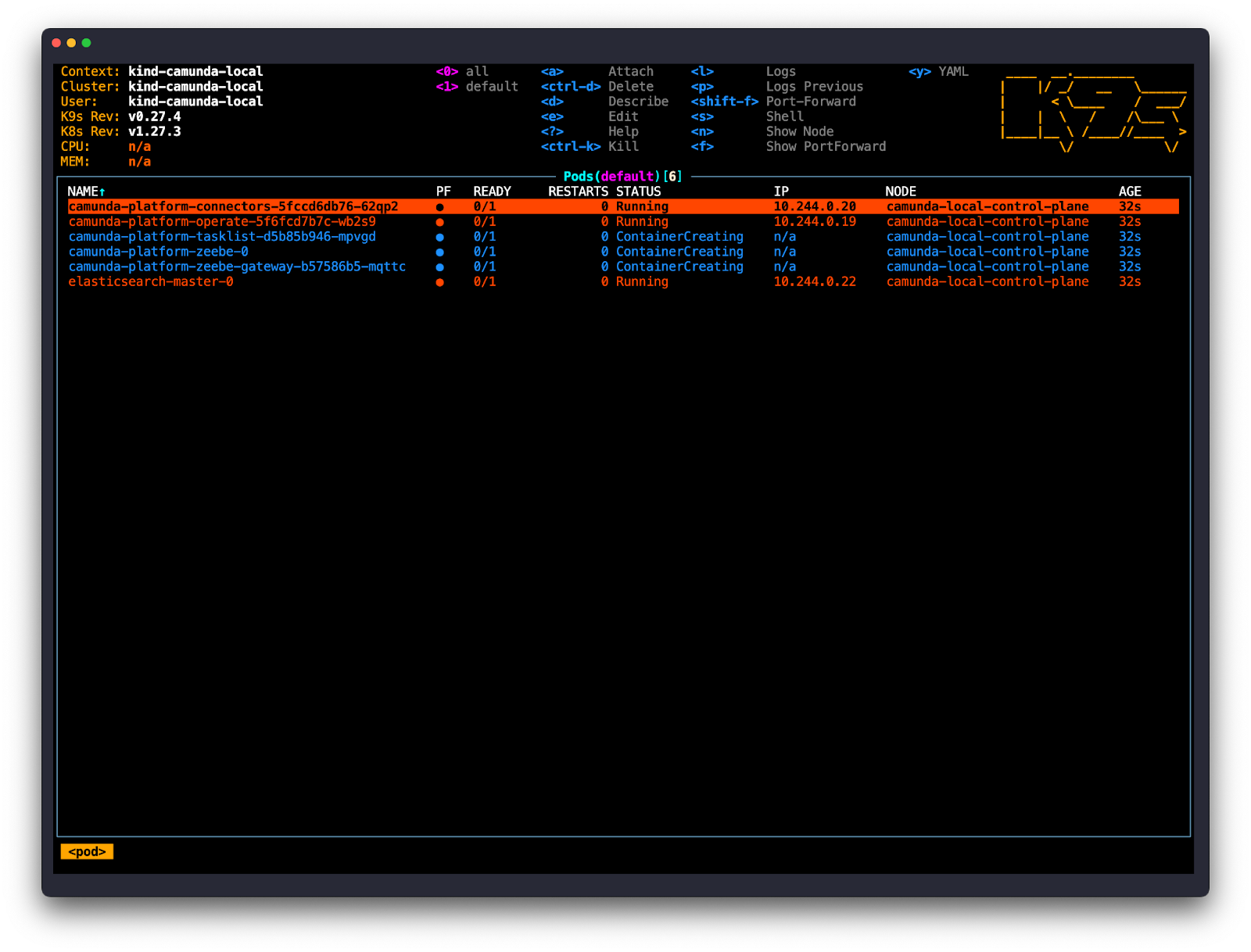Screen dimensions: 1251x952
Task: Select the camunda-platform-operate-5f6fcd7b7c-wb2s9 pod
Action: [222, 221]
